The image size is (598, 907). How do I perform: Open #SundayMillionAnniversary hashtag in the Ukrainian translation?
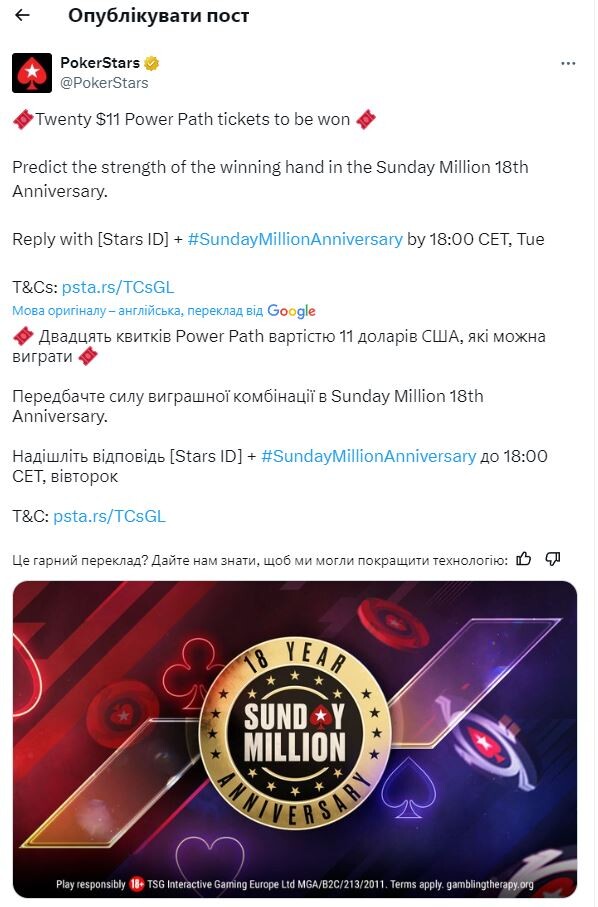(x=368, y=456)
